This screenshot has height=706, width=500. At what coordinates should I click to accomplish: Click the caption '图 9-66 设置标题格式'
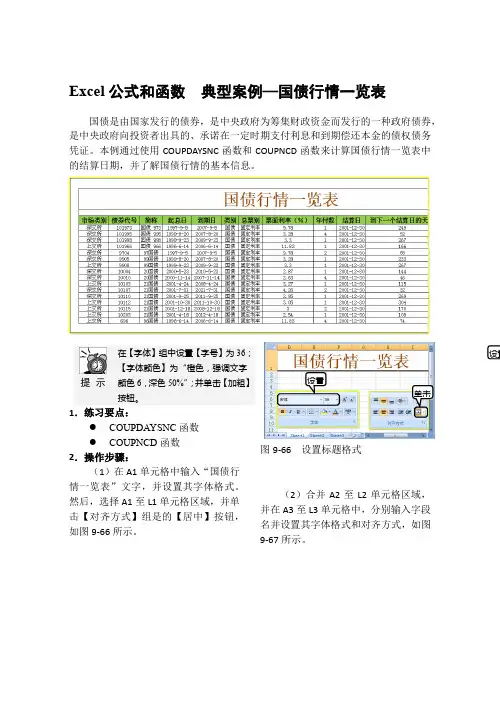pyautogui.click(x=311, y=449)
